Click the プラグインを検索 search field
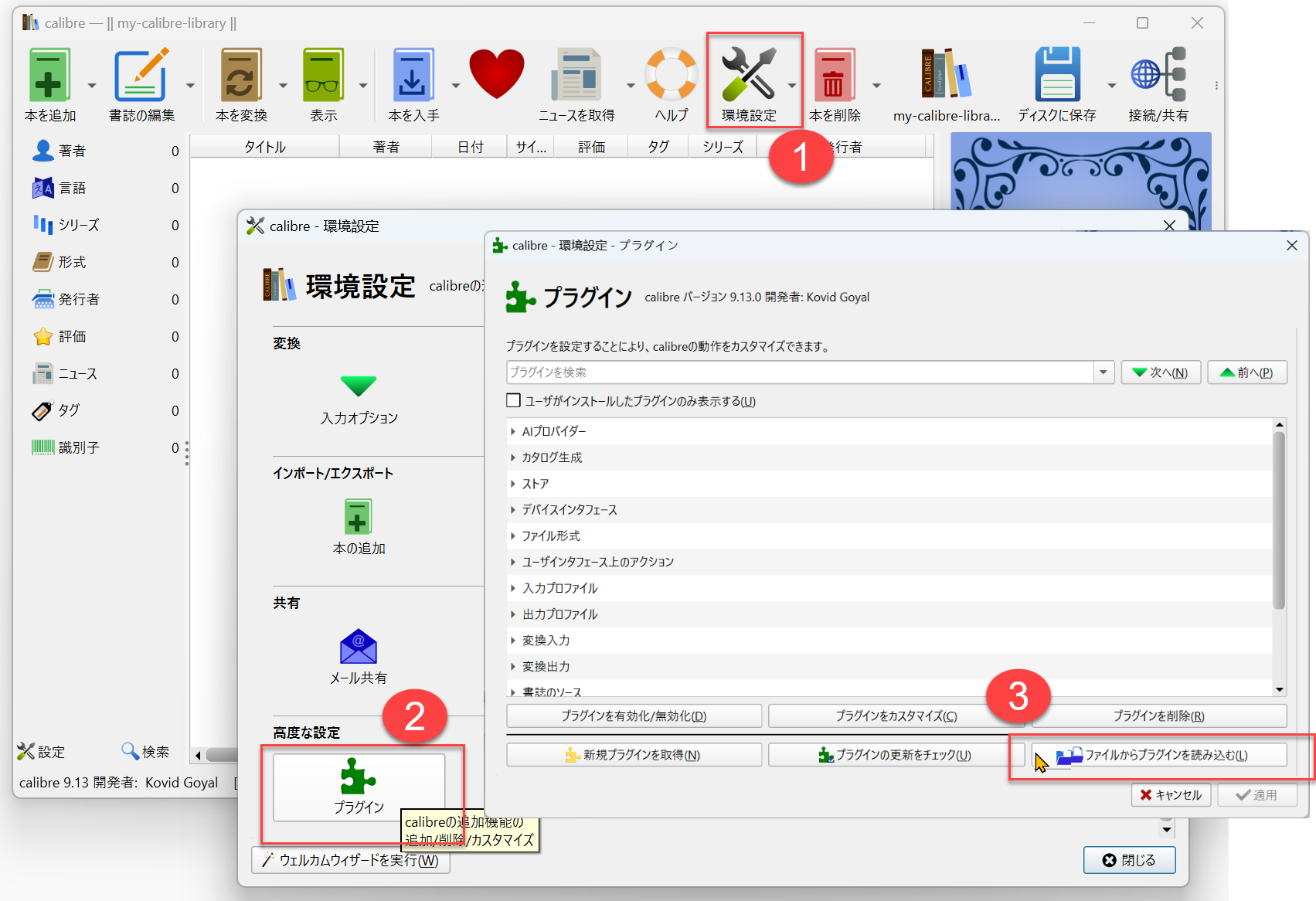 tap(800, 372)
